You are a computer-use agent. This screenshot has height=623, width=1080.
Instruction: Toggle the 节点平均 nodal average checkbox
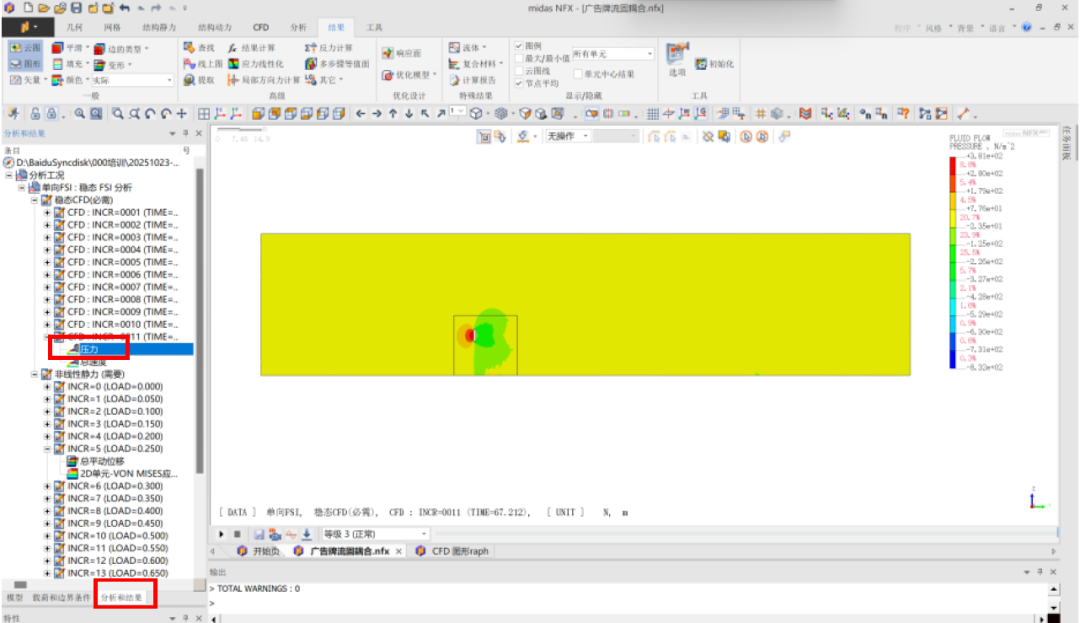[x=518, y=84]
